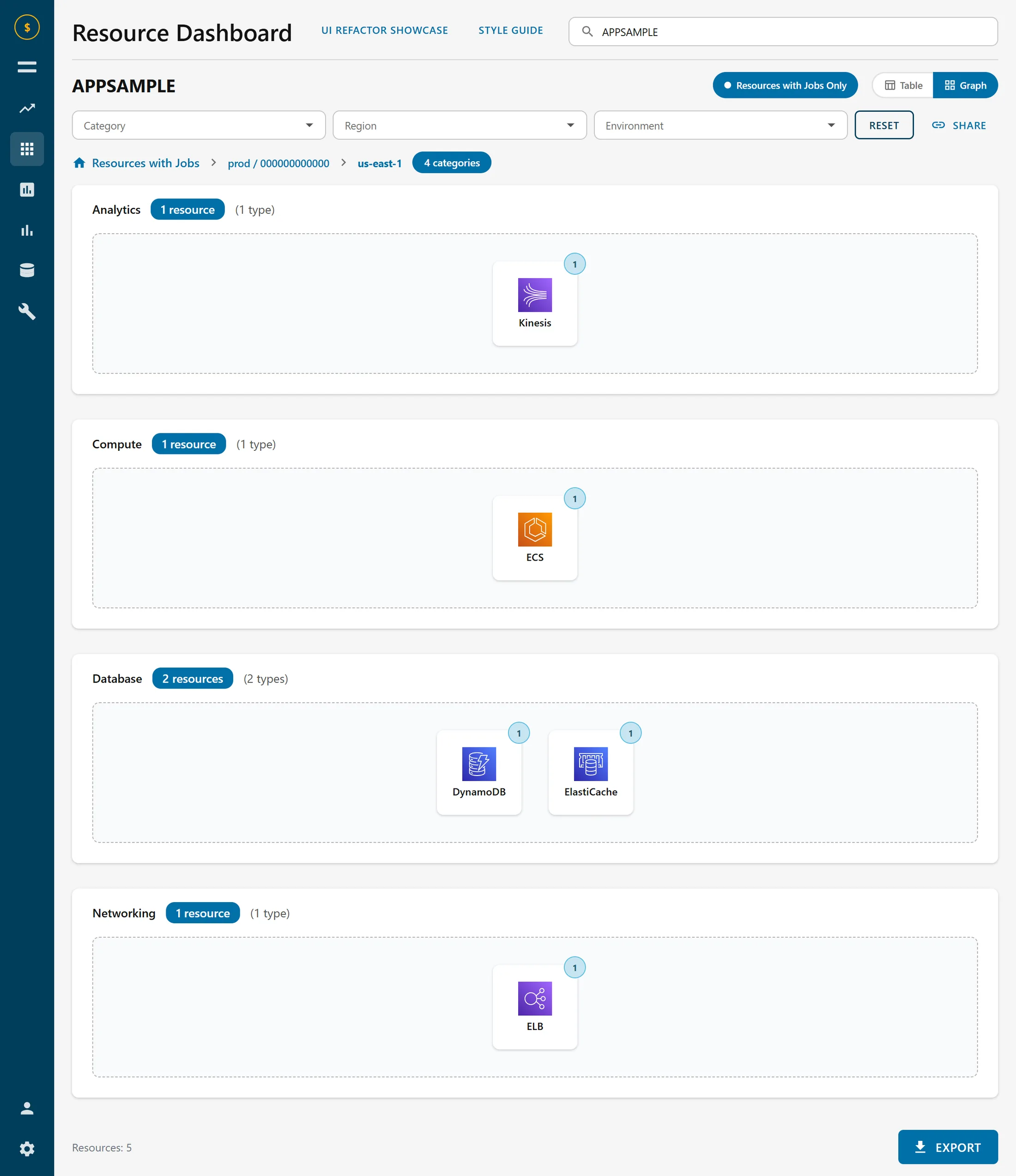Expand the Category dropdown
This screenshot has width=1016, height=1176.
[x=199, y=126]
